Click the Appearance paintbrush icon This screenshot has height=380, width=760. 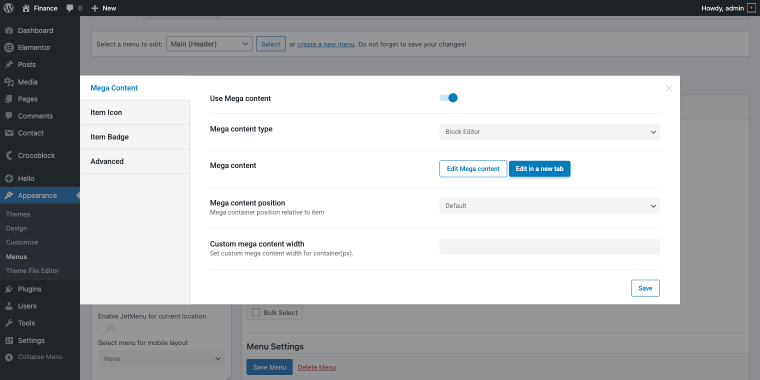[8, 196]
